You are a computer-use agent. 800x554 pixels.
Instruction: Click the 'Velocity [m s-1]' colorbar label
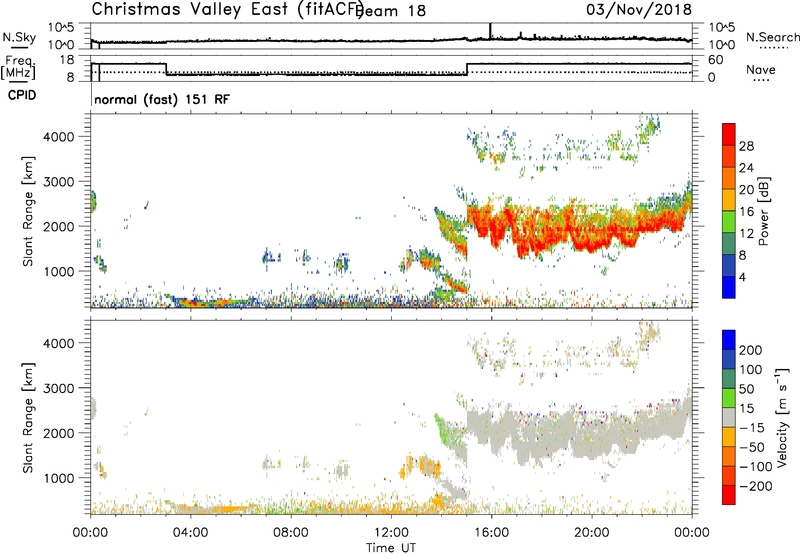[781, 417]
